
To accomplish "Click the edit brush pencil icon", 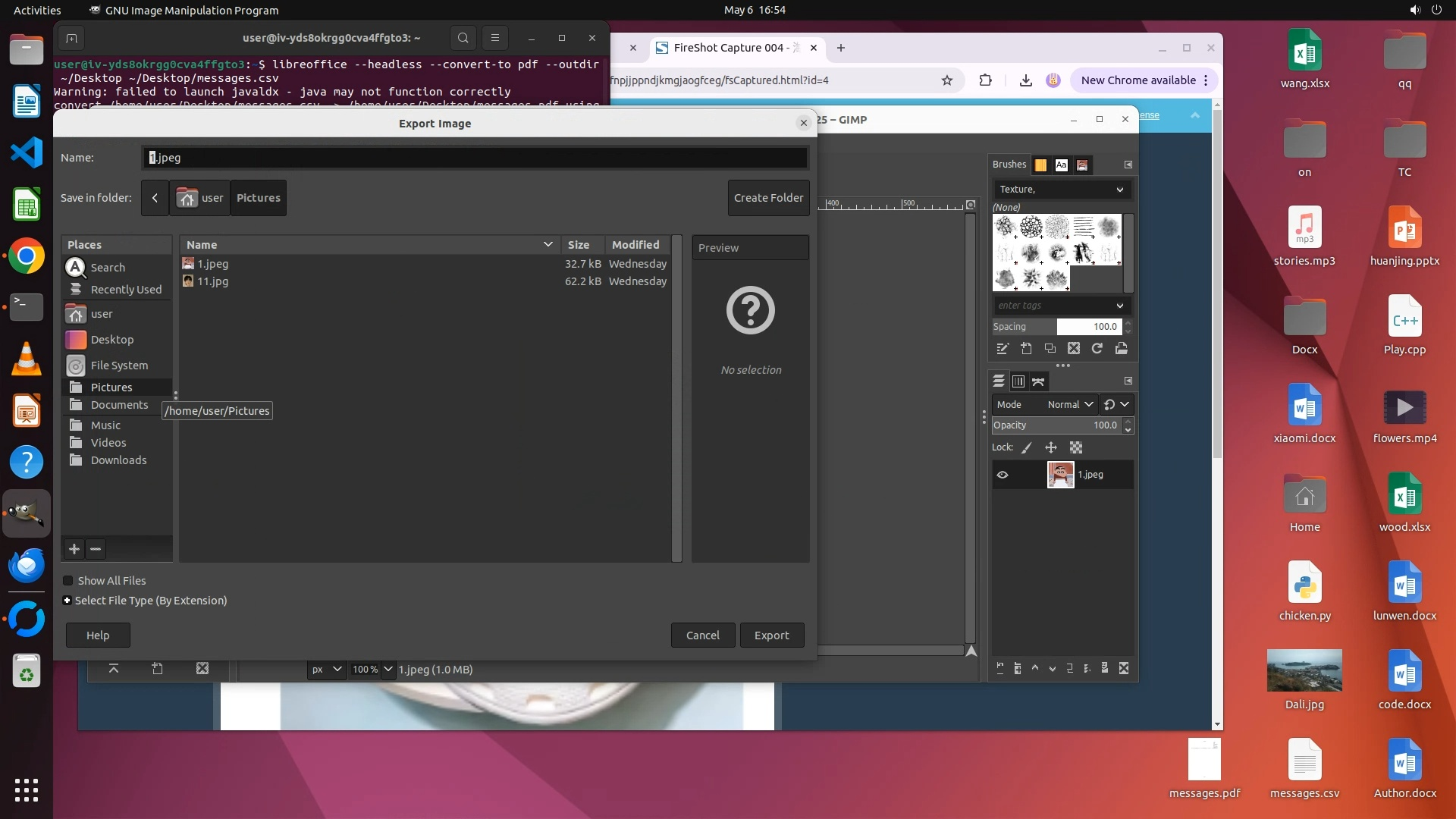I will 1003,349.
